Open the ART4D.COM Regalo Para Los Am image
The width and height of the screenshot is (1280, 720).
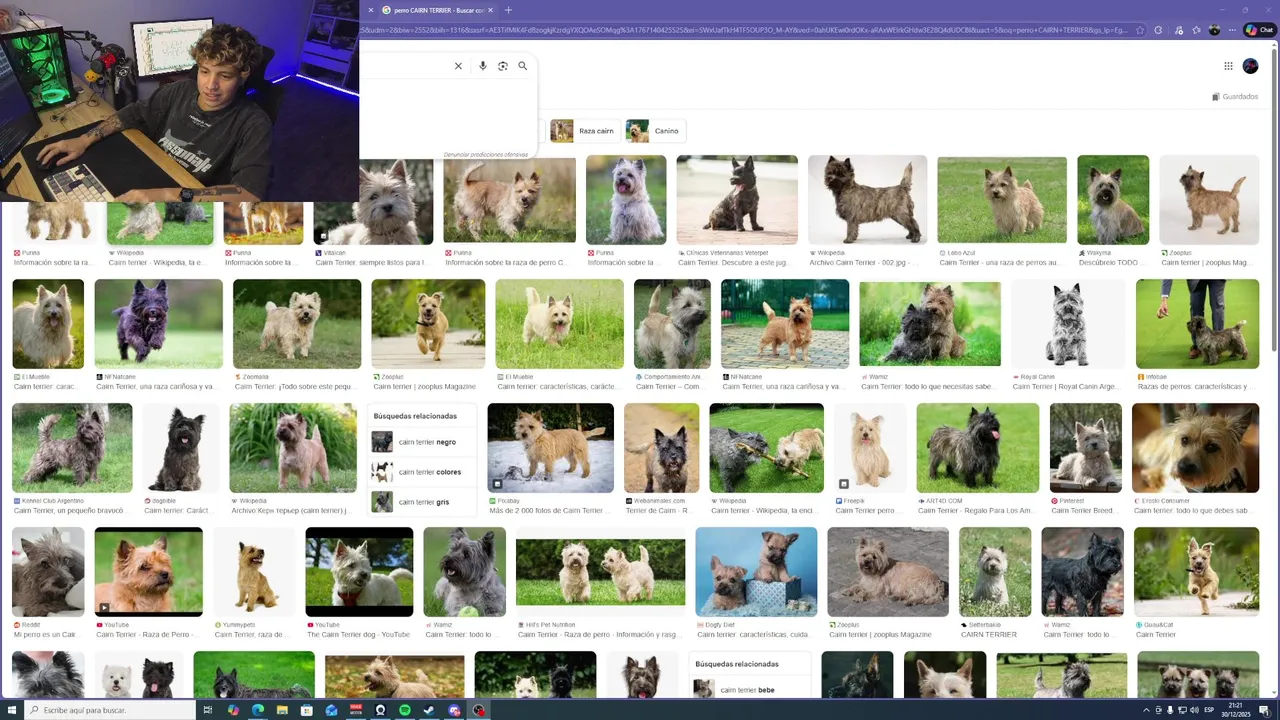[977, 448]
